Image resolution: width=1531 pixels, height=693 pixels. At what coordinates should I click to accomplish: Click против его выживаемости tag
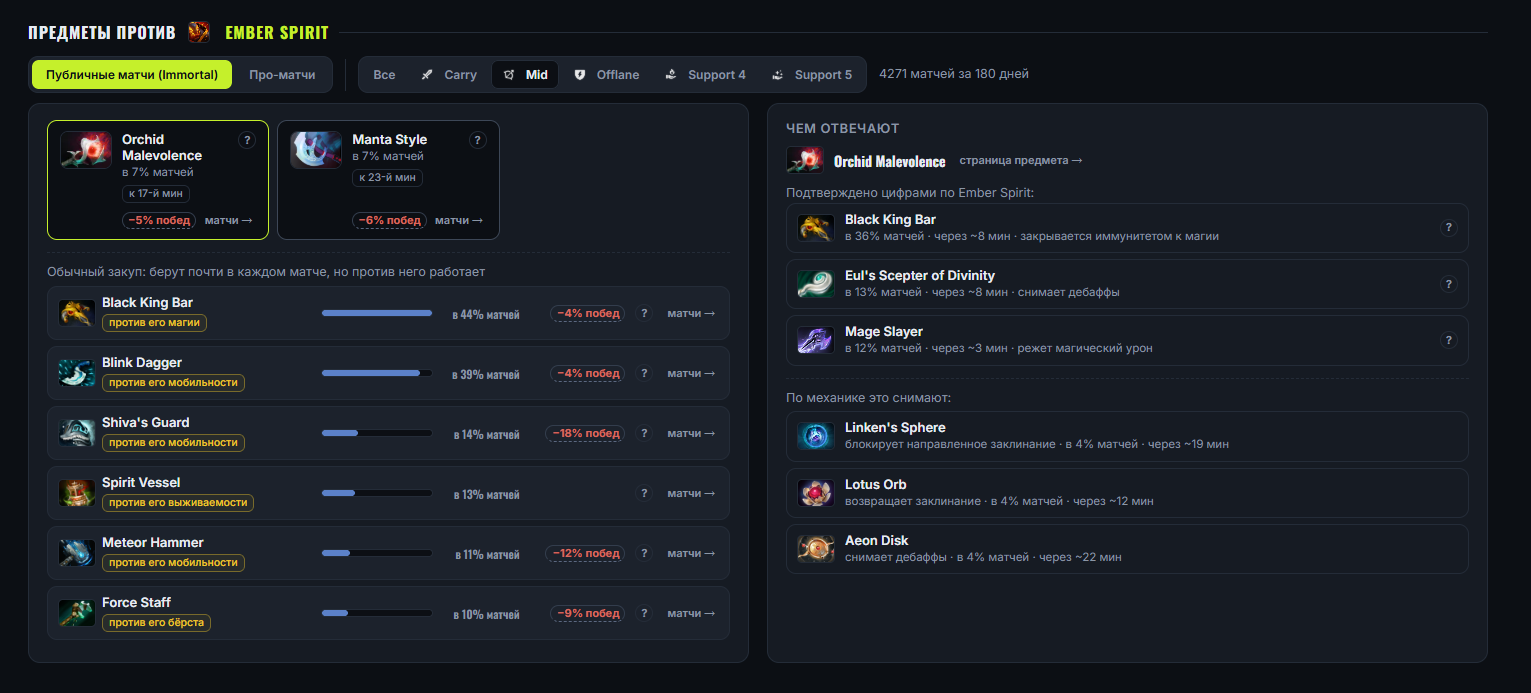click(178, 502)
